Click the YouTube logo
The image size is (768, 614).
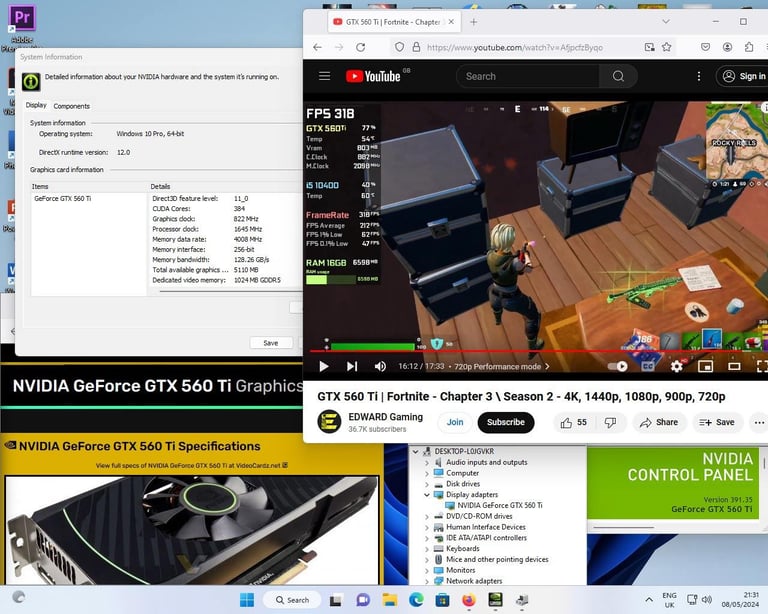tap(373, 76)
